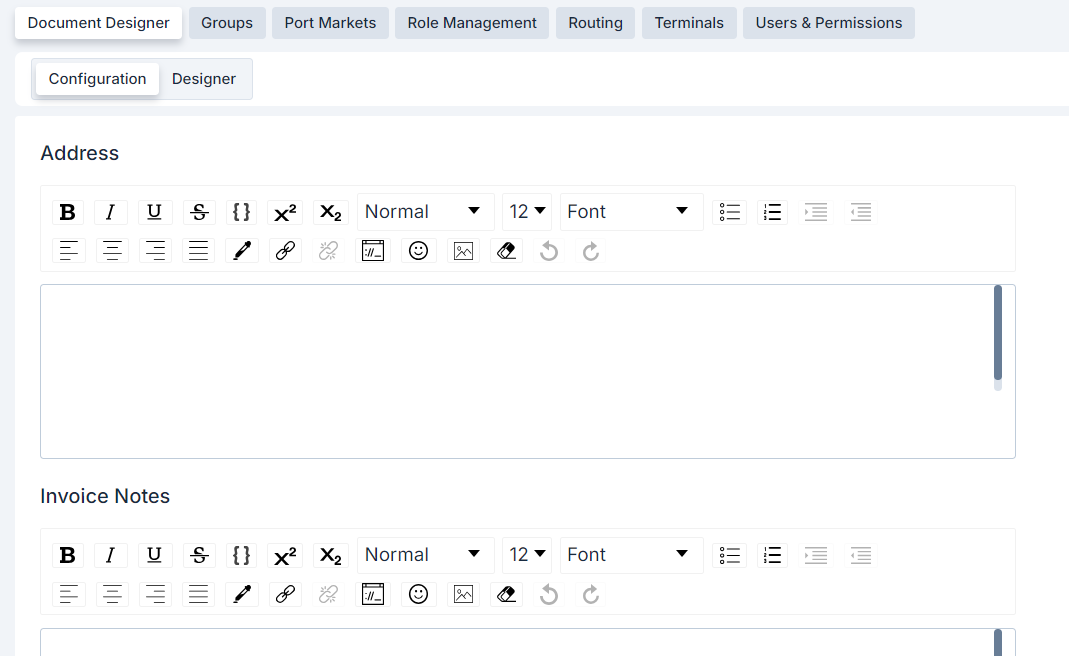The height and width of the screenshot is (656, 1069).
Task: Open font size 12 dropdown in Address editor
Action: point(527,212)
